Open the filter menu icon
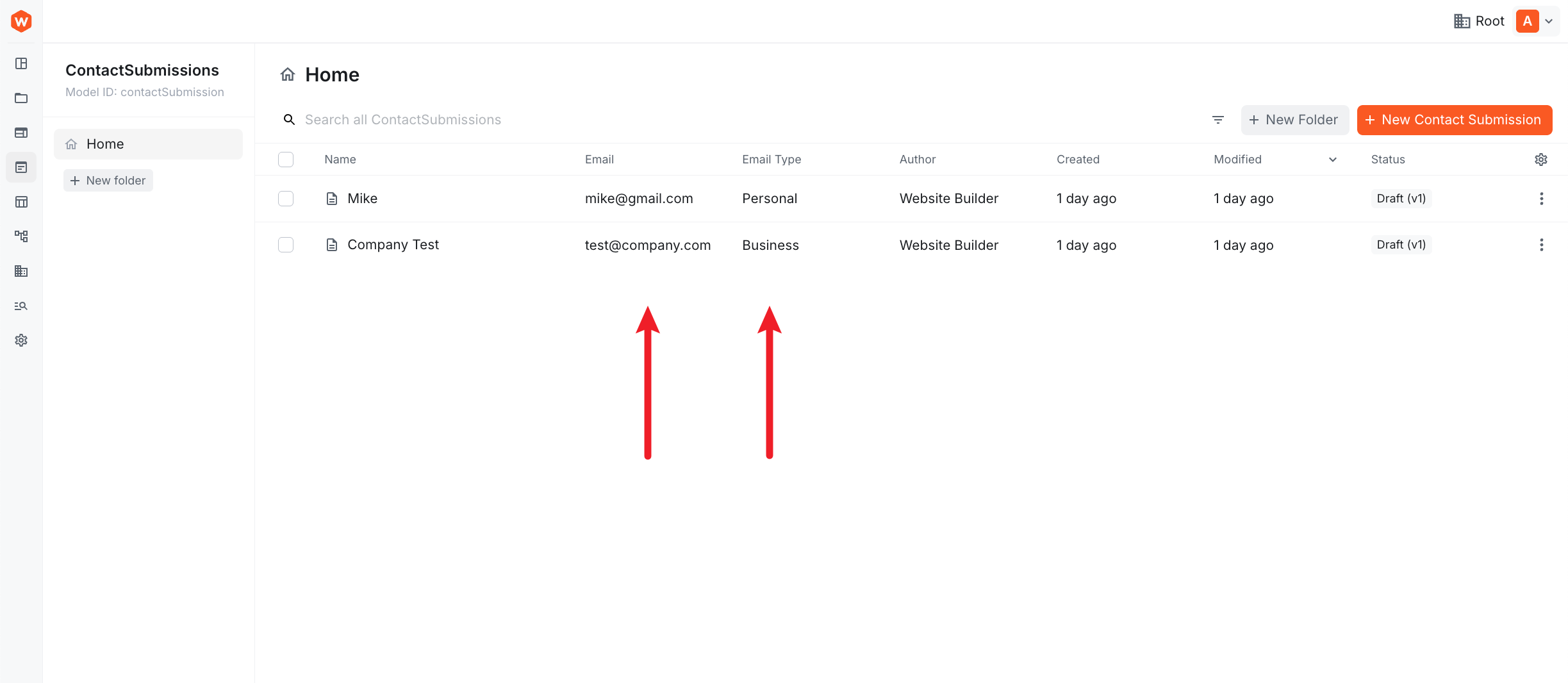The image size is (1568, 683). 1217,120
